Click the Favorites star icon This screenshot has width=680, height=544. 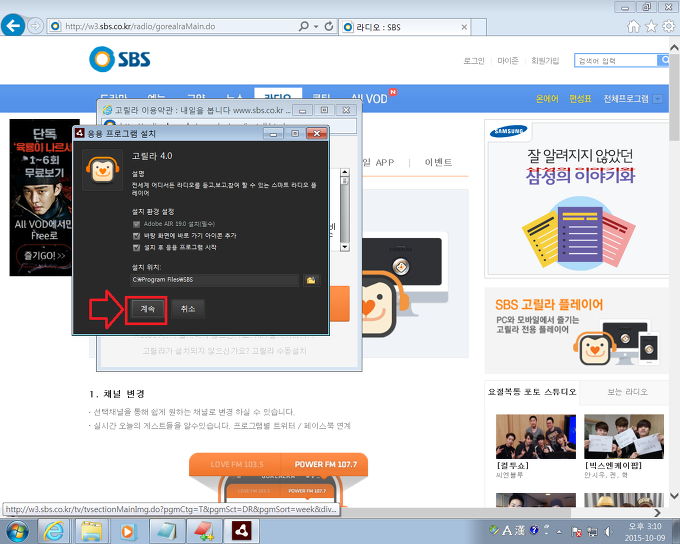tap(651, 26)
